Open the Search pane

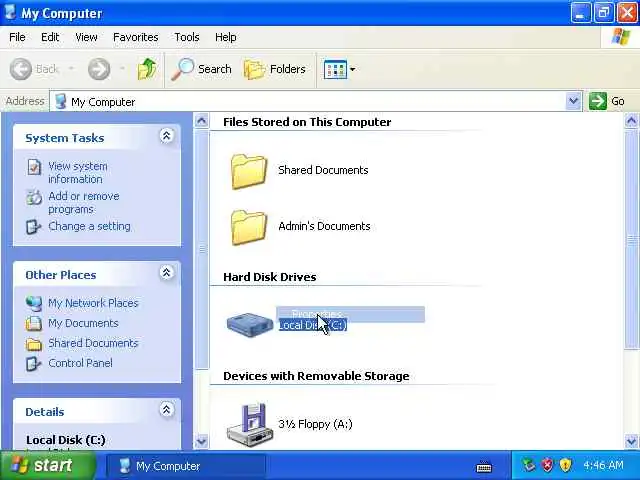[201, 69]
